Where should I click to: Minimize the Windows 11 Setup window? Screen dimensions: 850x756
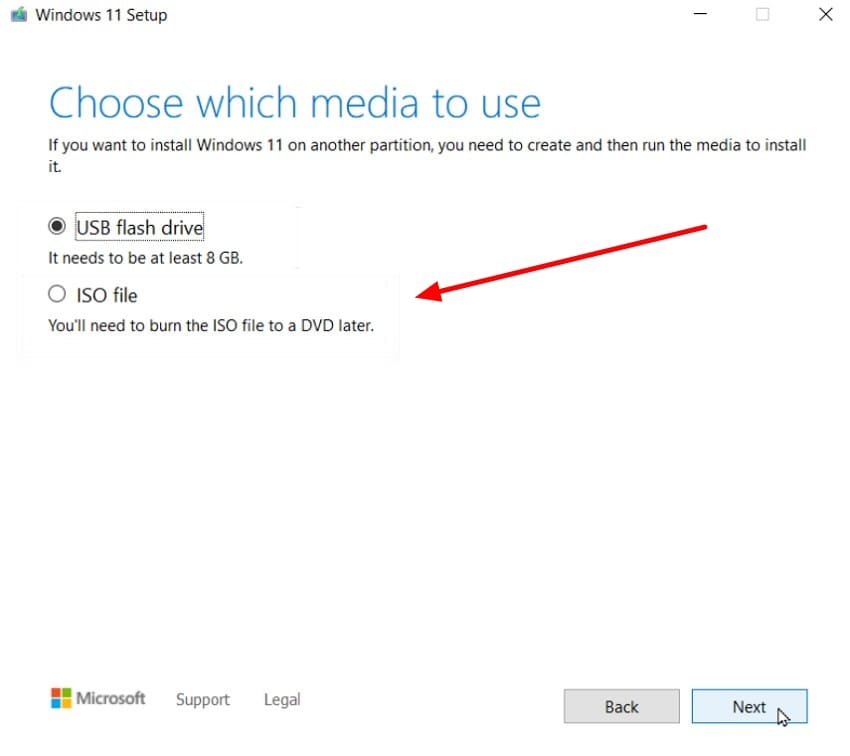[700, 14]
